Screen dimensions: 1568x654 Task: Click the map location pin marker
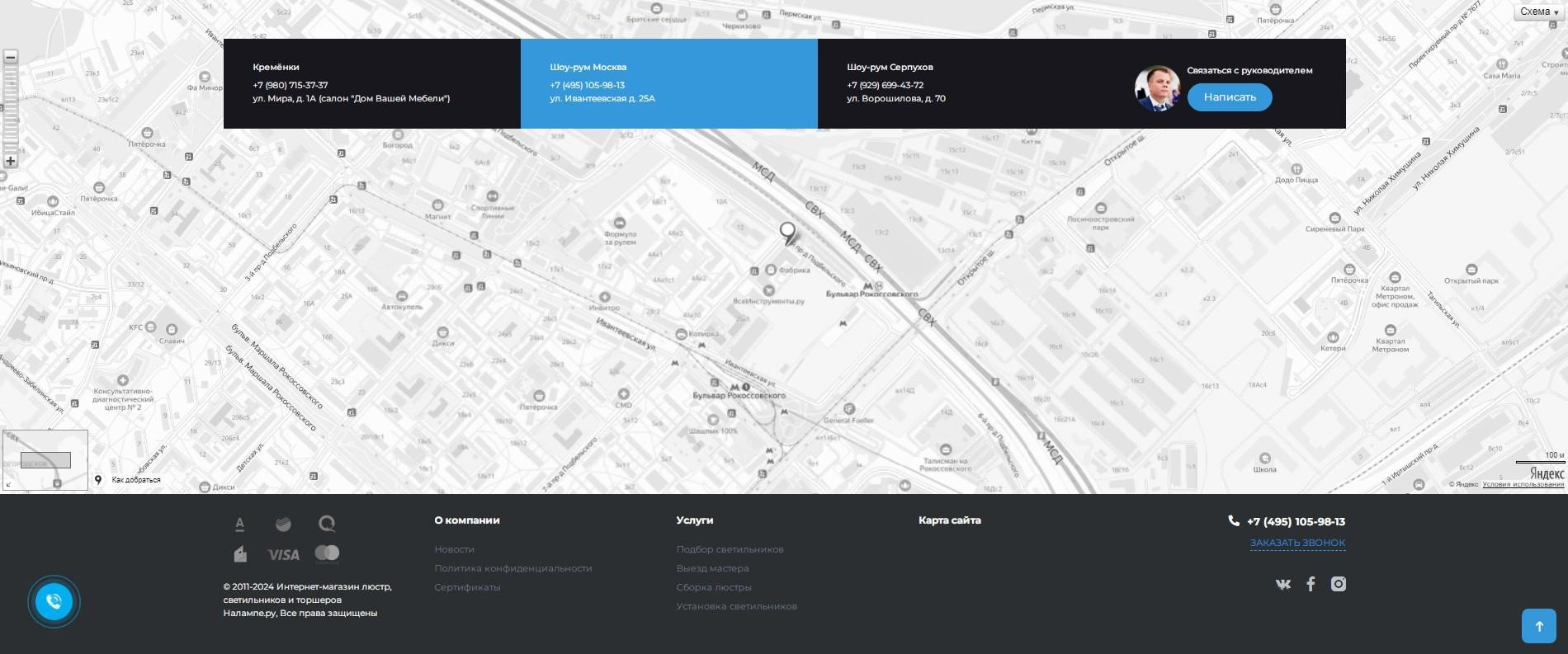click(x=787, y=233)
